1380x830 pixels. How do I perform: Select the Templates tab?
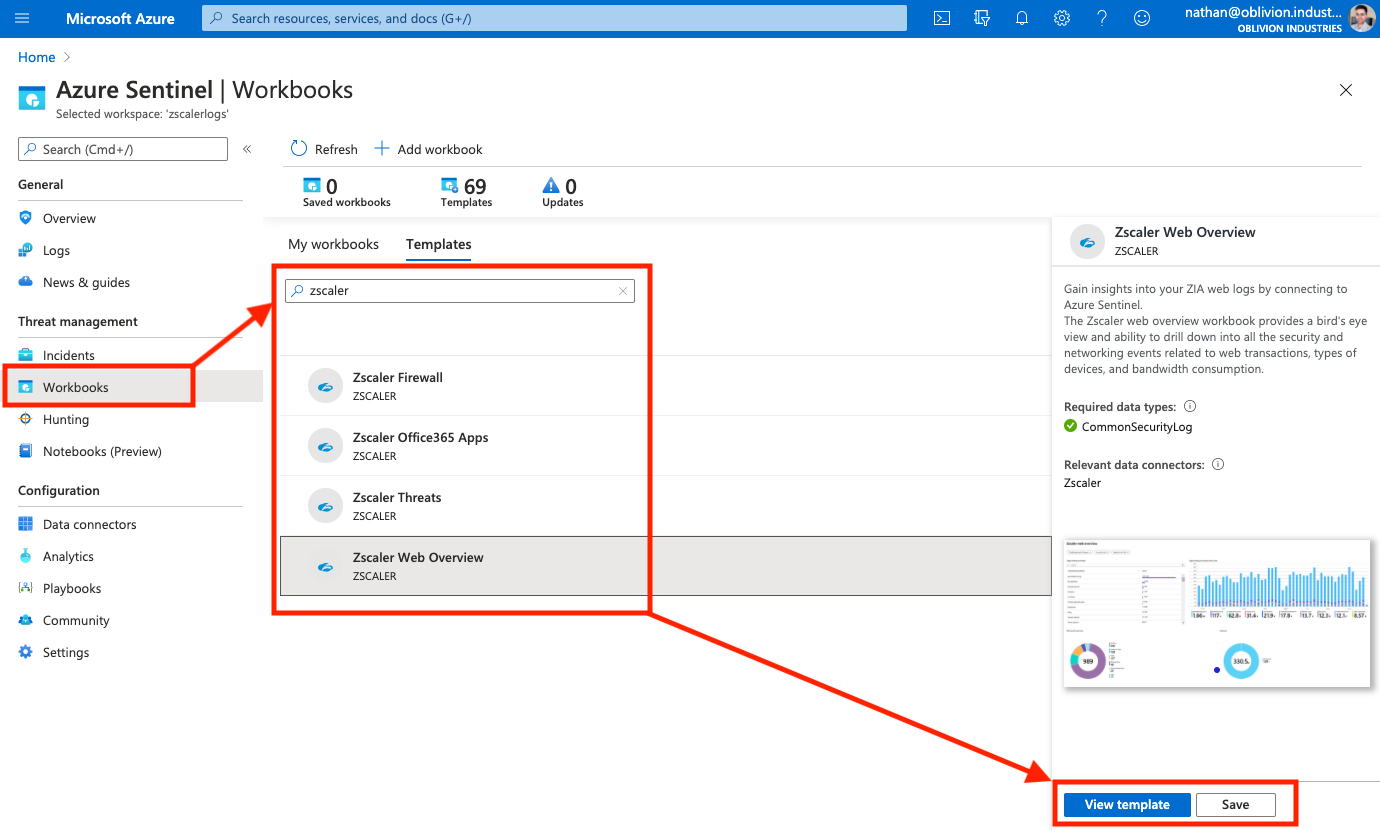click(x=438, y=244)
